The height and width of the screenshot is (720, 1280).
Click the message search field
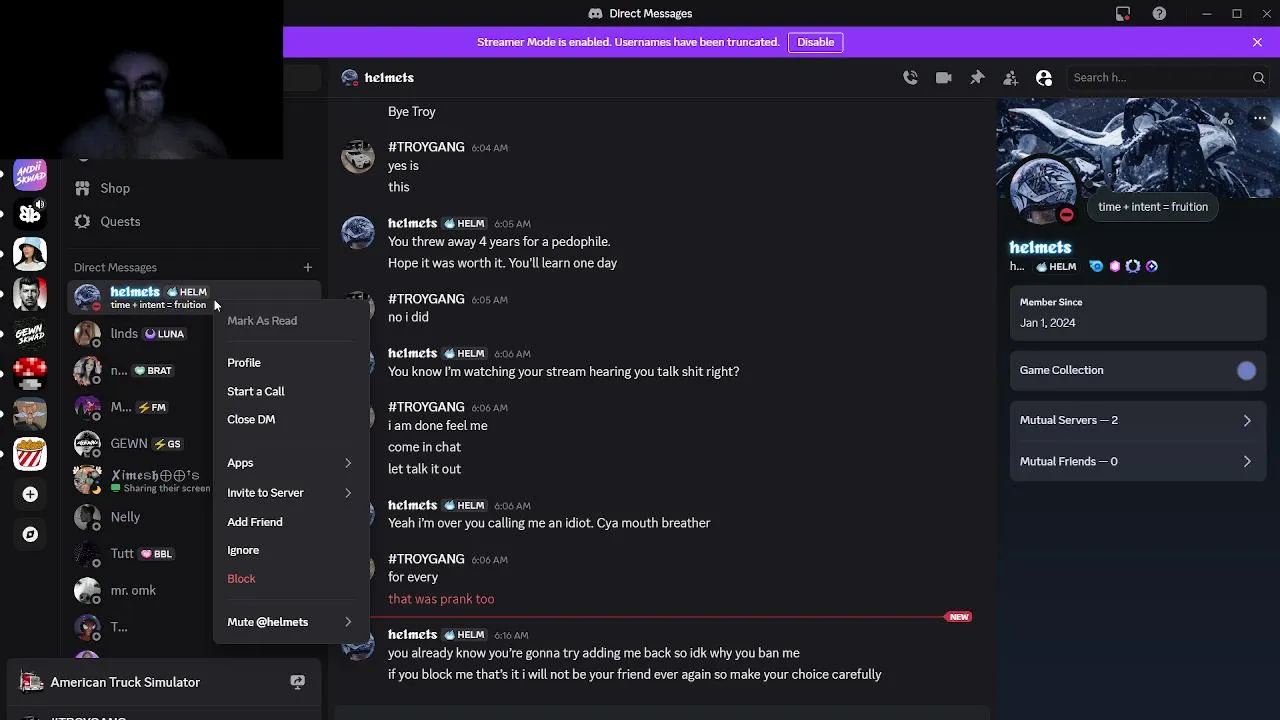1158,78
